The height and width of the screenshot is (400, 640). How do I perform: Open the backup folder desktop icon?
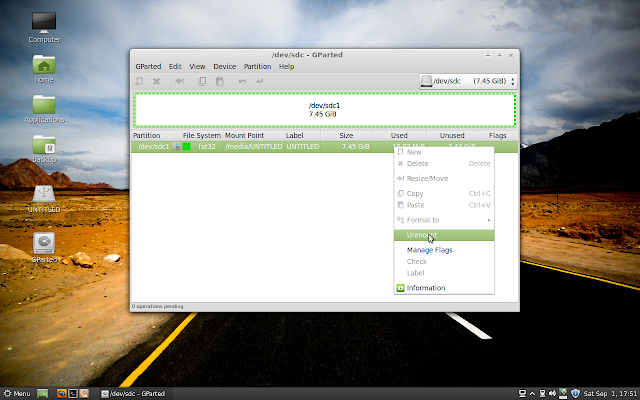point(44,149)
